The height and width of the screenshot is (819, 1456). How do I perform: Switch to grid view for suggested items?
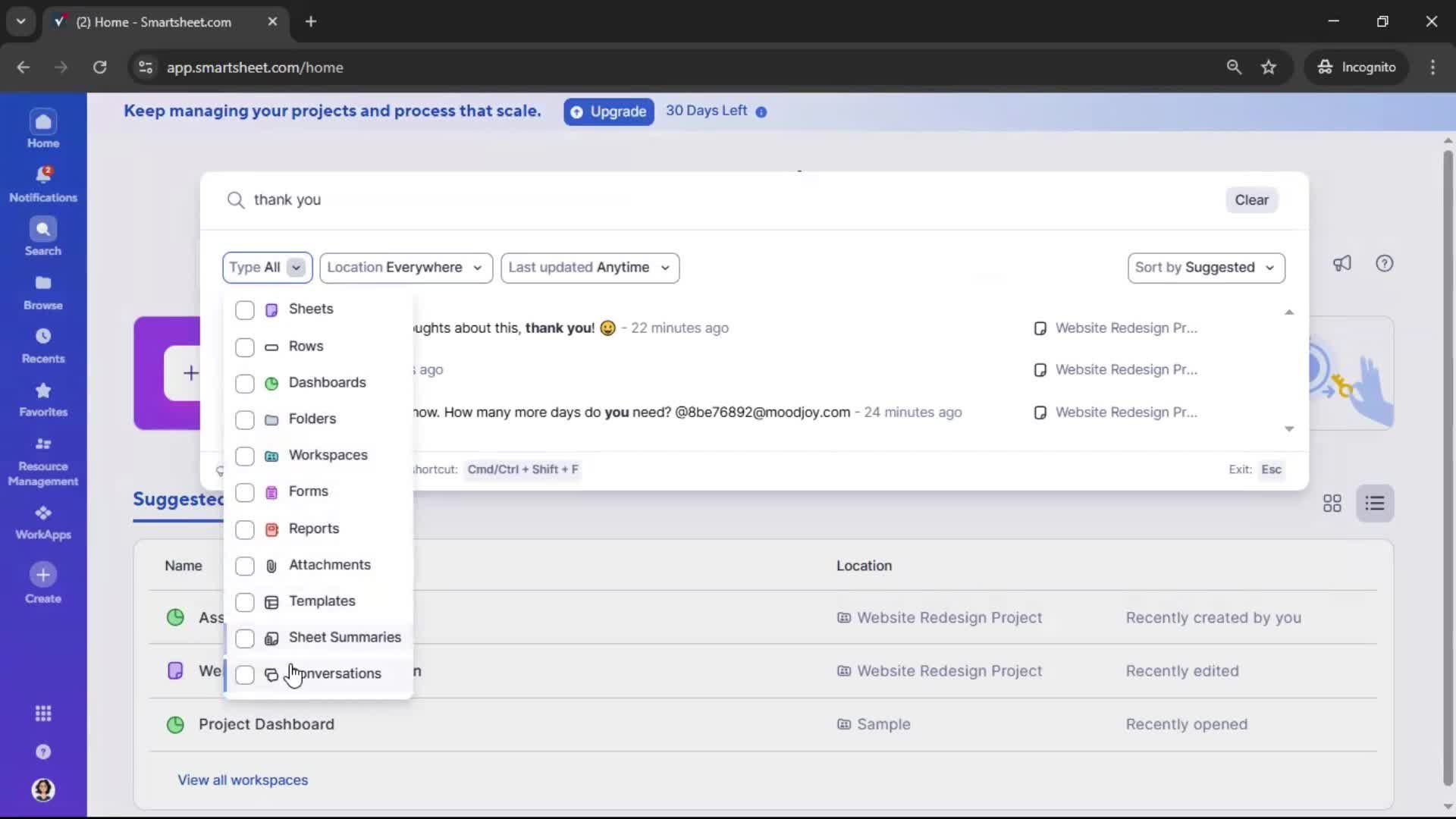(x=1332, y=503)
